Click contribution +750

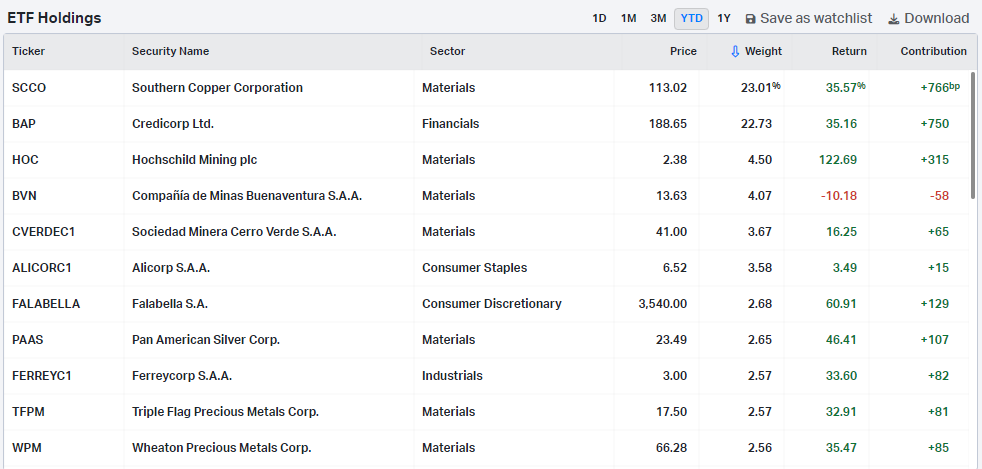point(935,124)
